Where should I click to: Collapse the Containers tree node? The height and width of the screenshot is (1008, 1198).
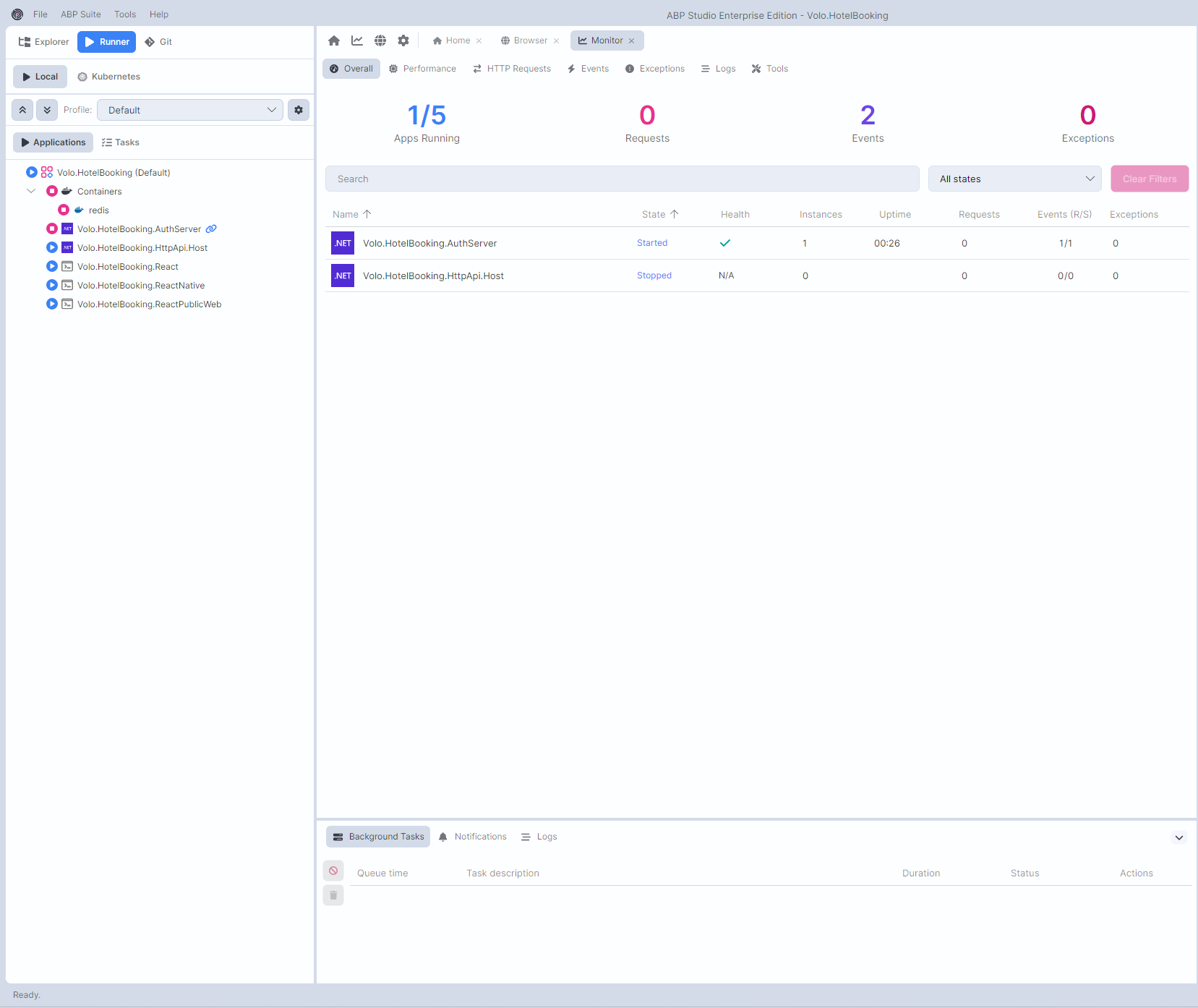pyautogui.click(x=31, y=191)
